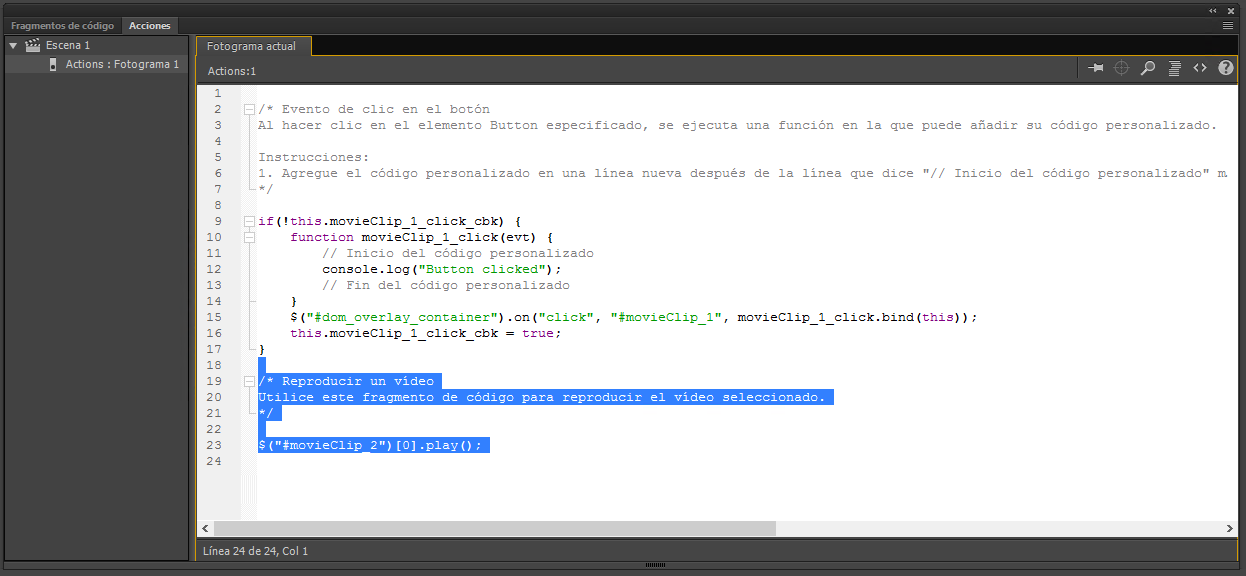Collapse the code block at line 9
This screenshot has width=1246, height=576.
[x=248, y=221]
